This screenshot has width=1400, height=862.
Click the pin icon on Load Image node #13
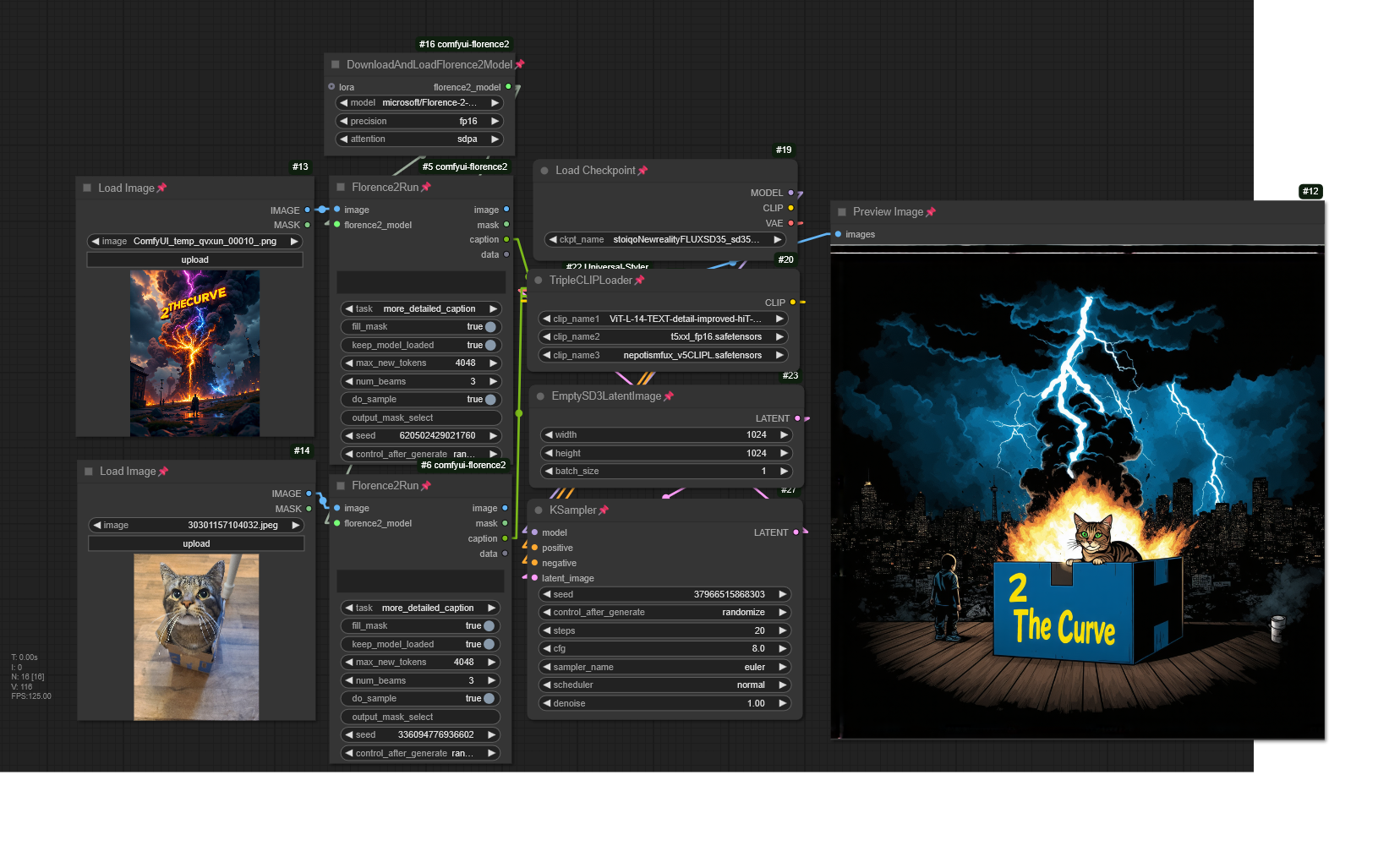pos(161,188)
